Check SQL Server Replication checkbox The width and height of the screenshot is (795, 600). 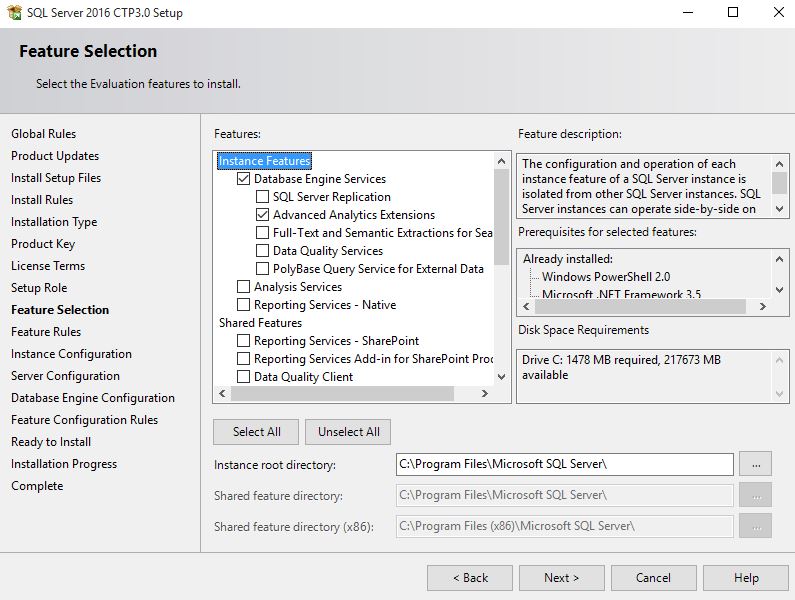click(262, 196)
